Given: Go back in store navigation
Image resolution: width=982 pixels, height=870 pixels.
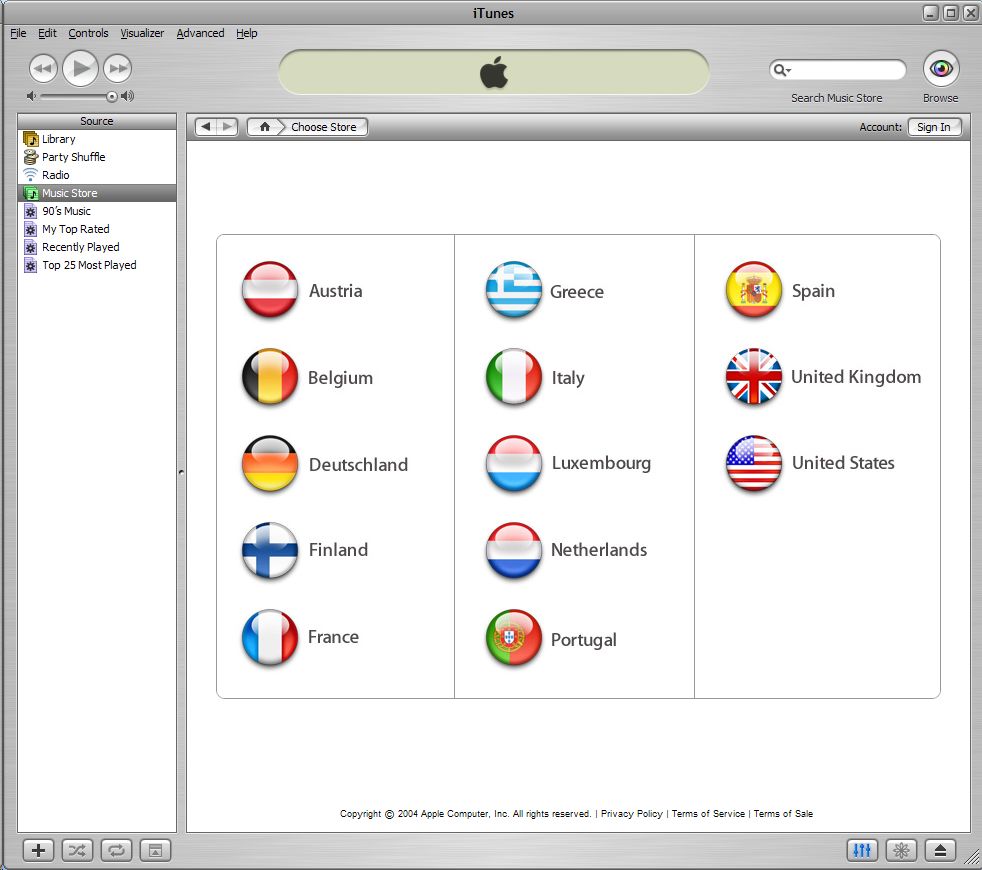Looking at the screenshot, I should click(206, 127).
